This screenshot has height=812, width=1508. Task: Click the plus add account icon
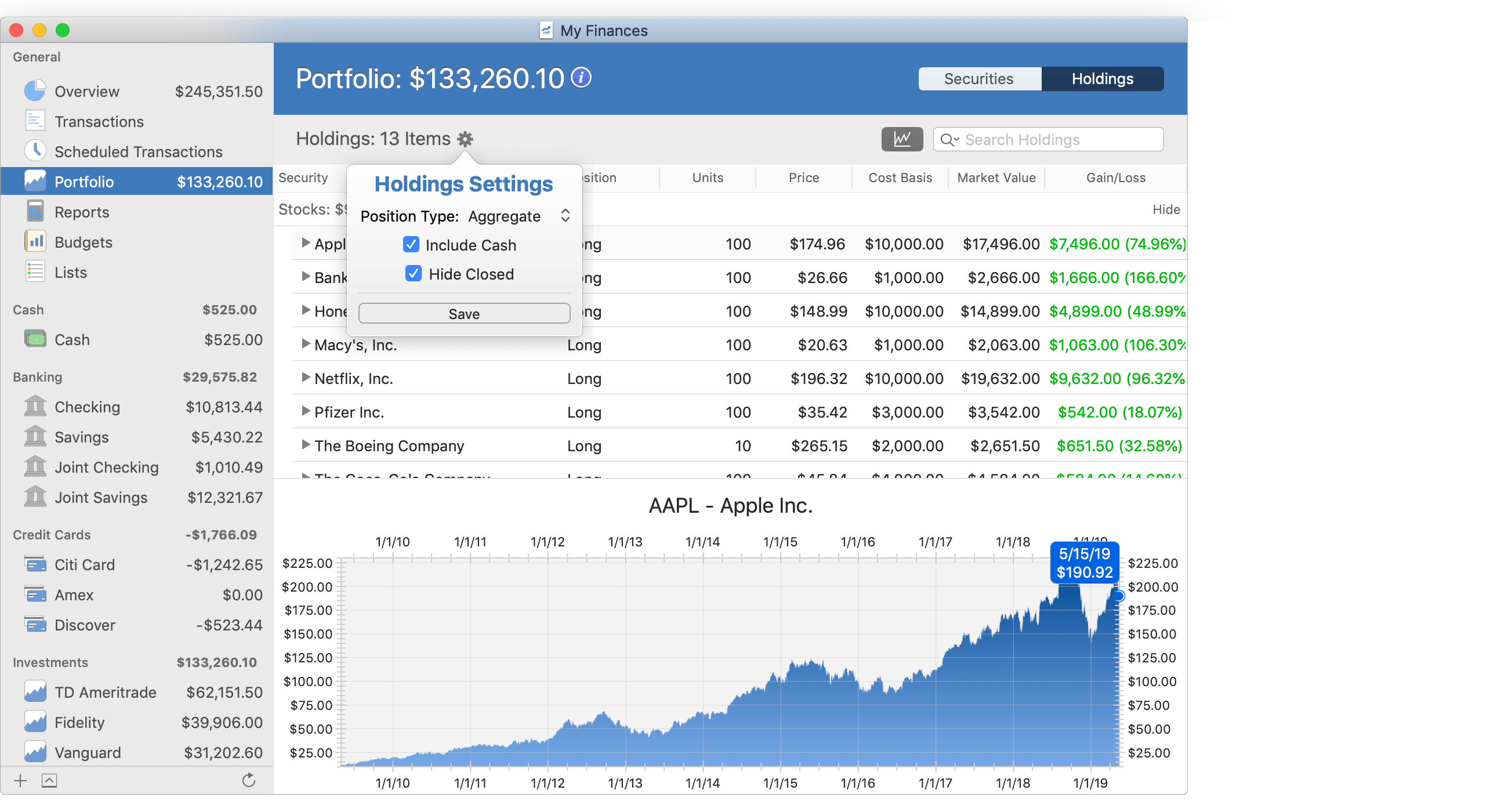(20, 780)
